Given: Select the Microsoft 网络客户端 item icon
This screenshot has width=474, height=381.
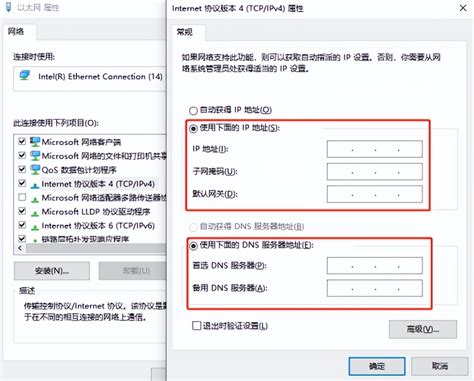Looking at the screenshot, I should coord(35,142).
